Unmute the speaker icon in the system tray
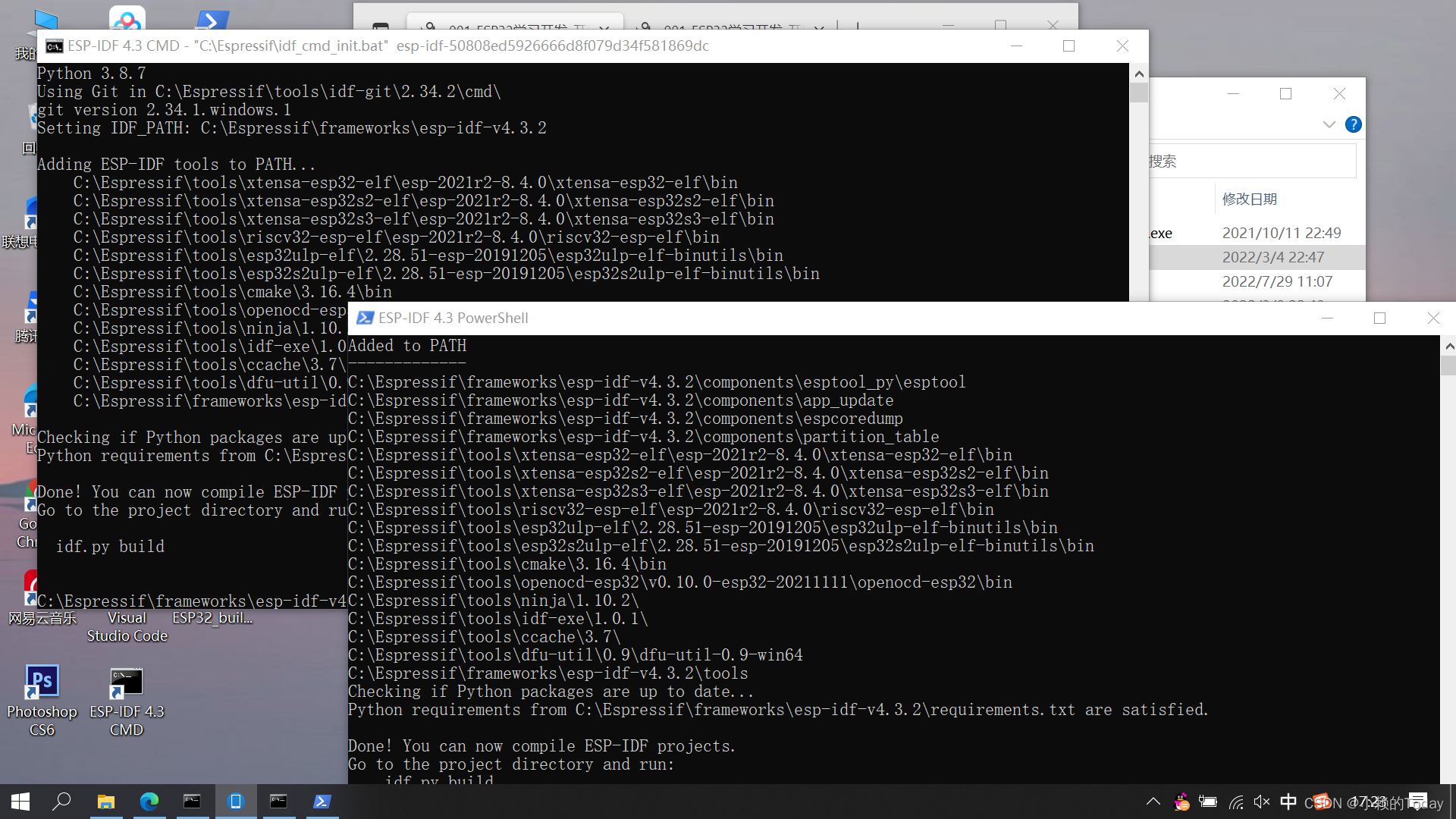The image size is (1456, 819). tap(1261, 801)
